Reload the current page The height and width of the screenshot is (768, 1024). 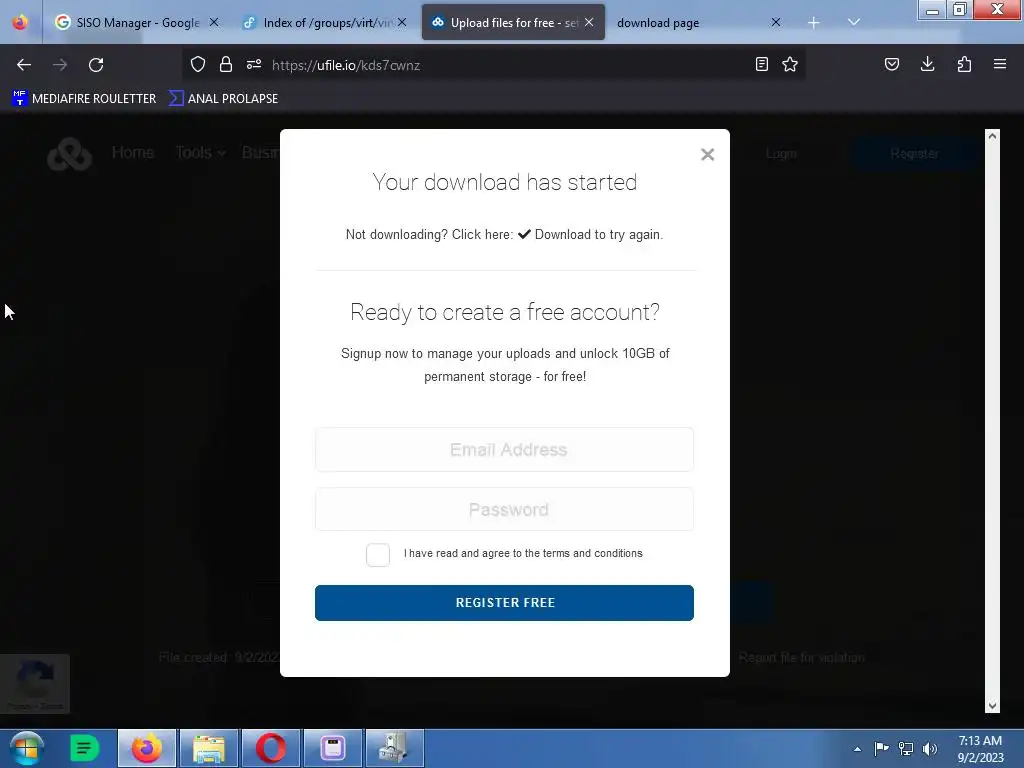[x=96, y=65]
